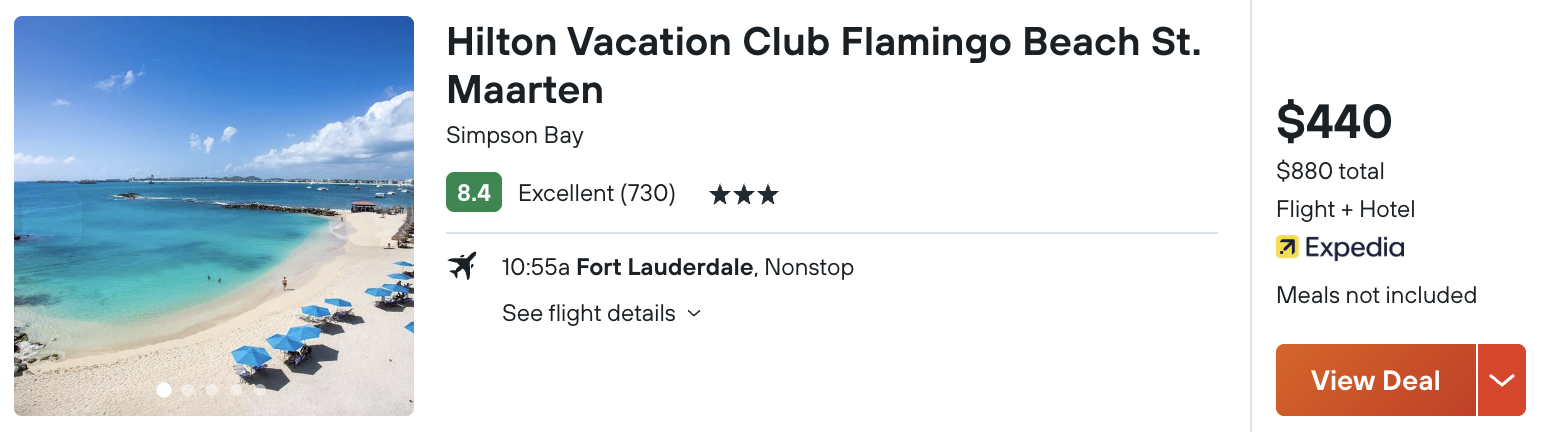Click the $440 price
Screen dimensions: 1544x432
click(1334, 122)
